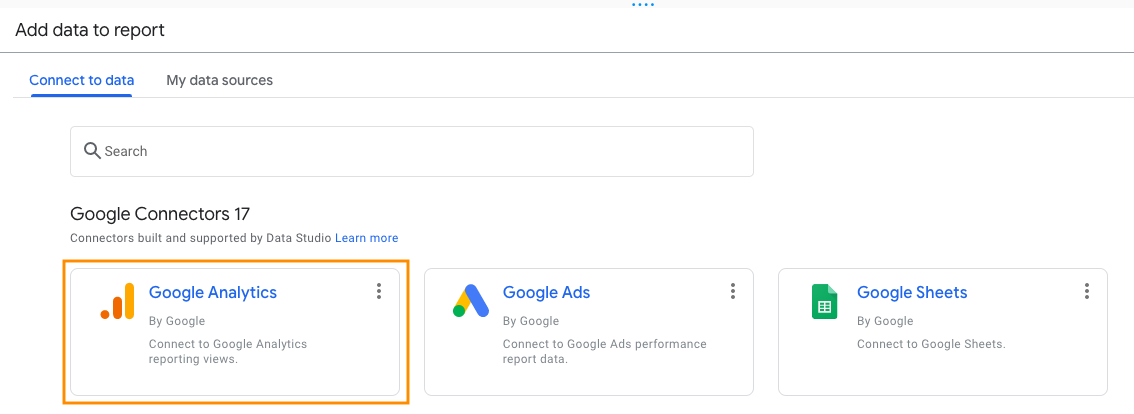1134x414 pixels.
Task: Select the Google Analytics connector title
Action: click(213, 292)
